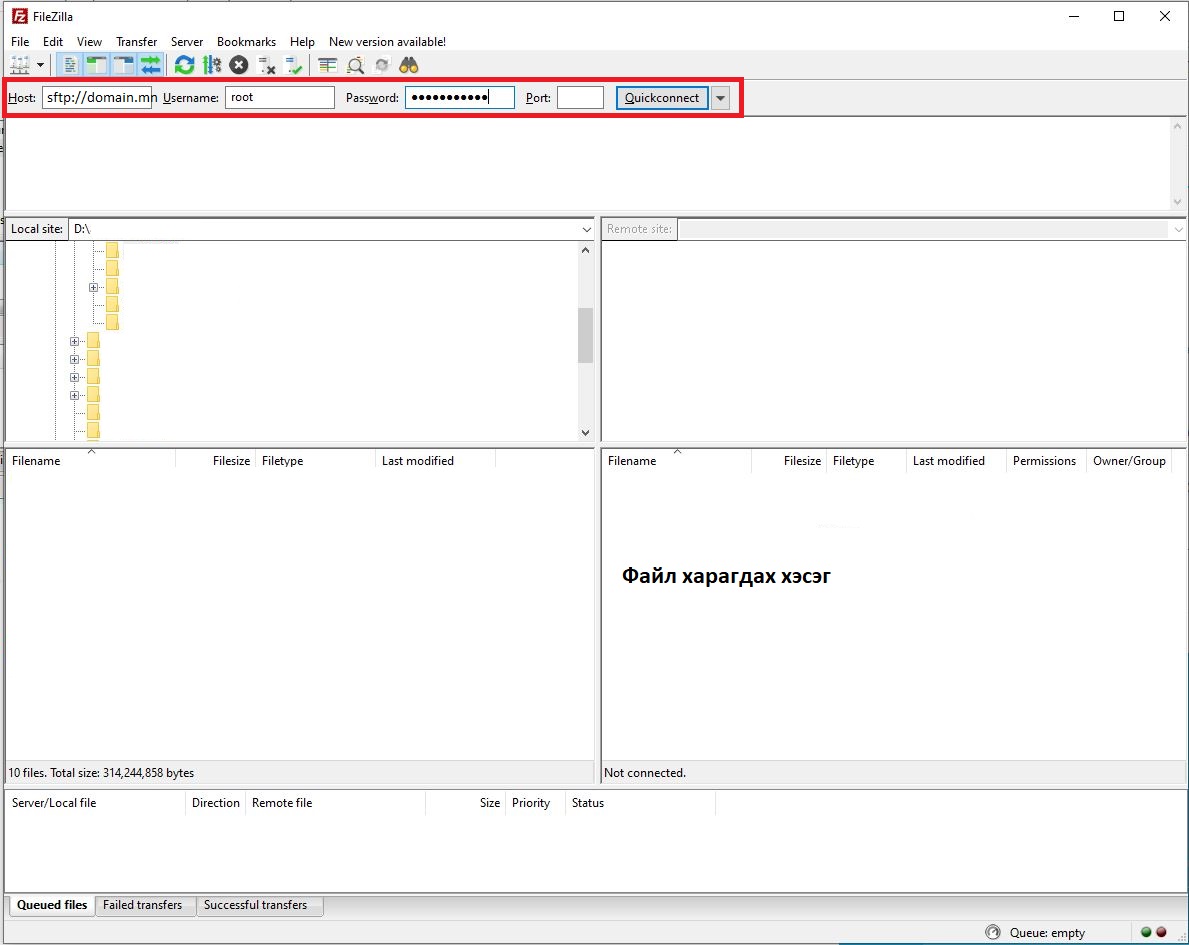1189x945 pixels.
Task: Sort local files by Filename column
Action: point(90,461)
